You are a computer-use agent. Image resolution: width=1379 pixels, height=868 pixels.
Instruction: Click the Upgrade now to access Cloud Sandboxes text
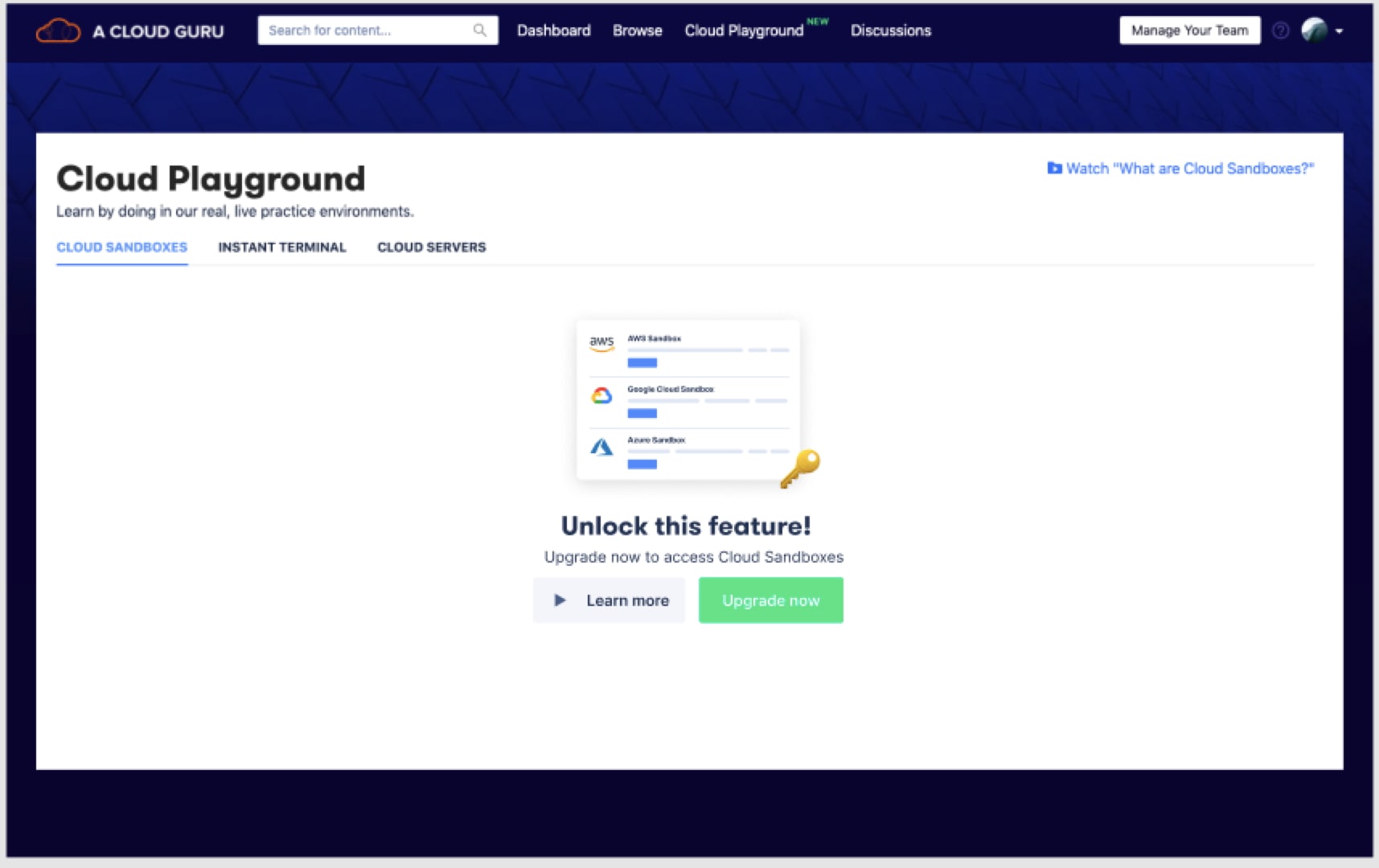[x=694, y=557]
